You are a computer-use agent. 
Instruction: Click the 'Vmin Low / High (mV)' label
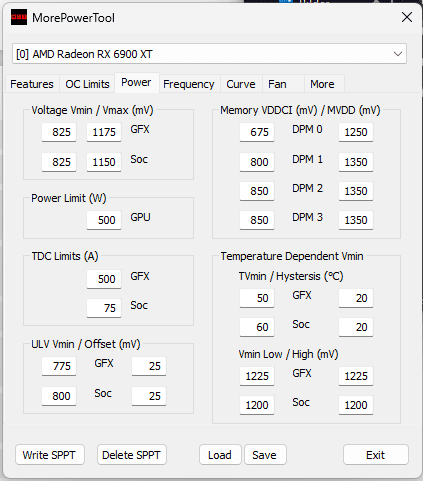(288, 354)
